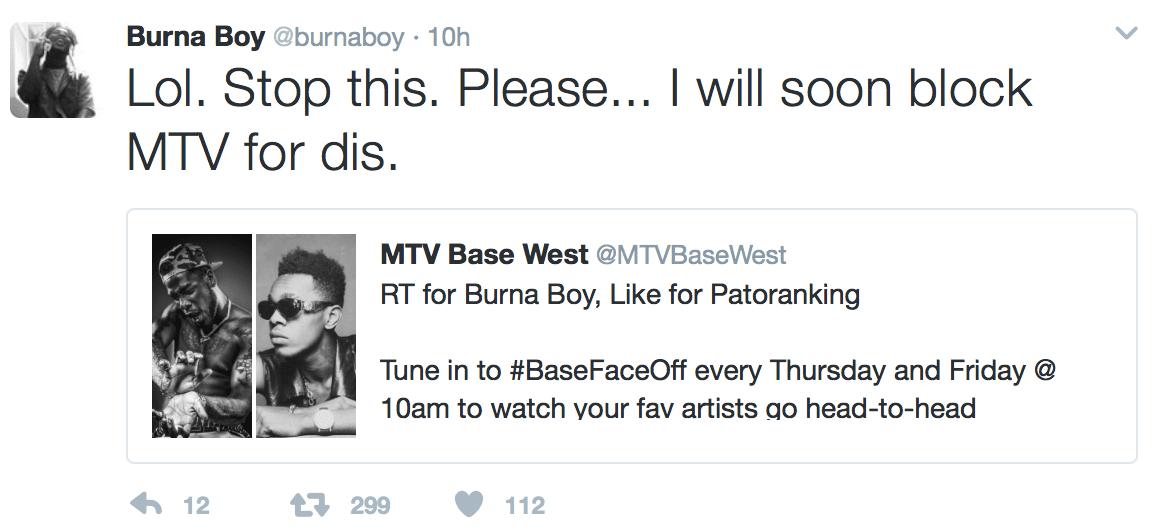Click the "RT for Burna Boy" quoted text

pos(620,296)
